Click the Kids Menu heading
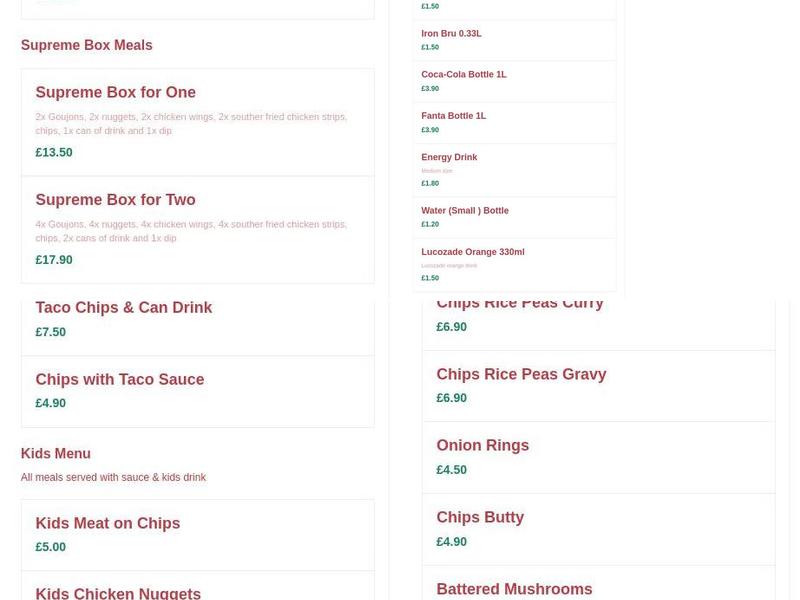 [x=55, y=453]
